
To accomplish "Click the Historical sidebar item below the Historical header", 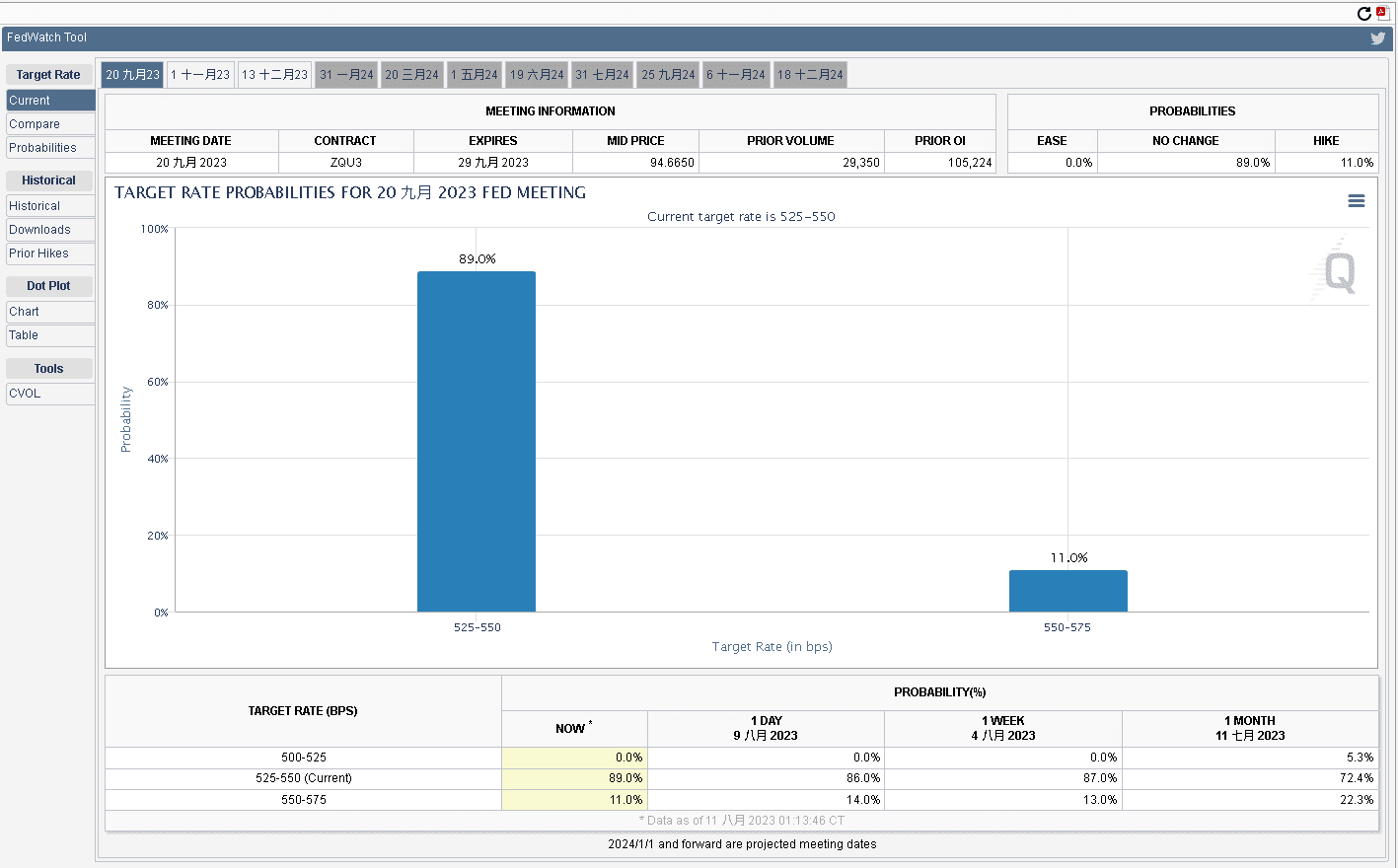I will (x=50, y=206).
